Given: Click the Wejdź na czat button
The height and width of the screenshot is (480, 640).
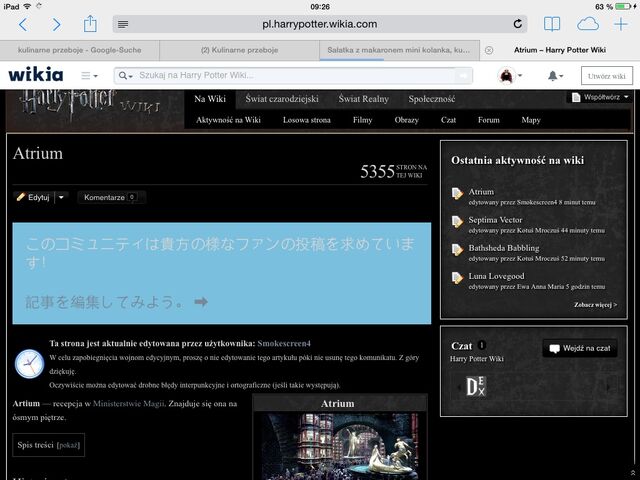Looking at the screenshot, I should (x=580, y=349).
